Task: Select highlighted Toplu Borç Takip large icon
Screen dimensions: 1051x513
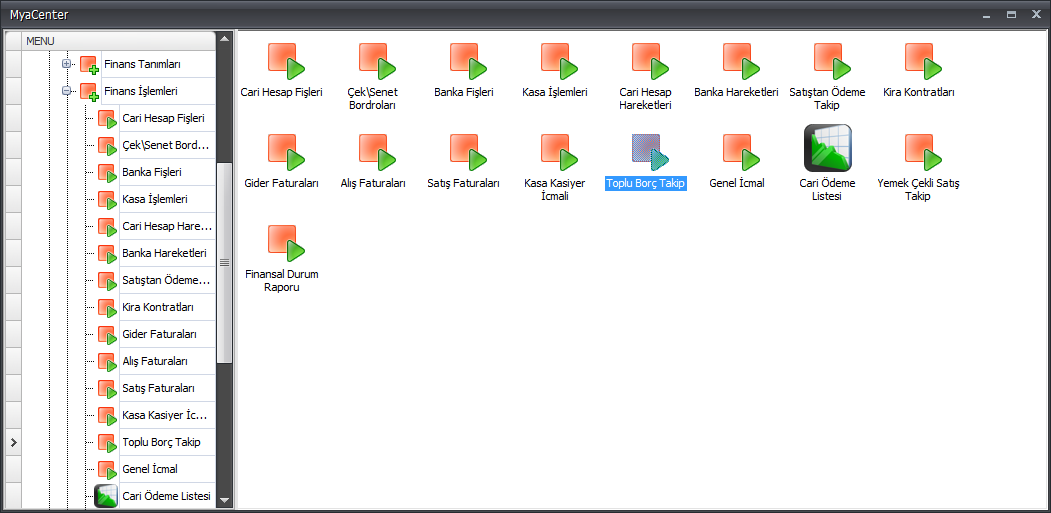Action: (x=651, y=152)
